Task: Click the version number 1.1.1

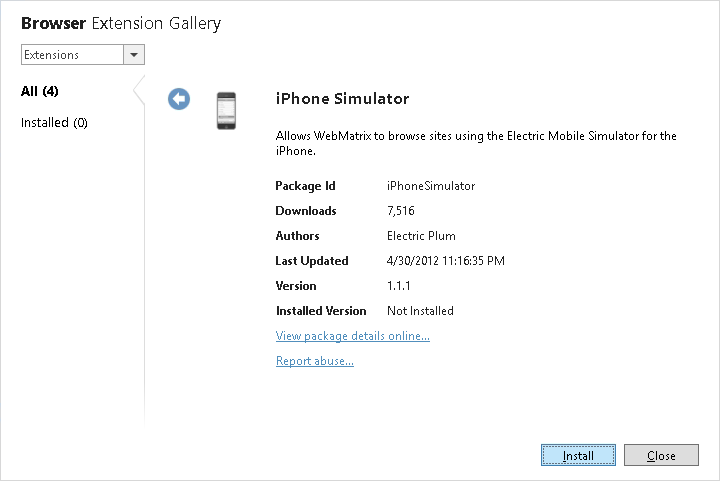Action: (399, 286)
